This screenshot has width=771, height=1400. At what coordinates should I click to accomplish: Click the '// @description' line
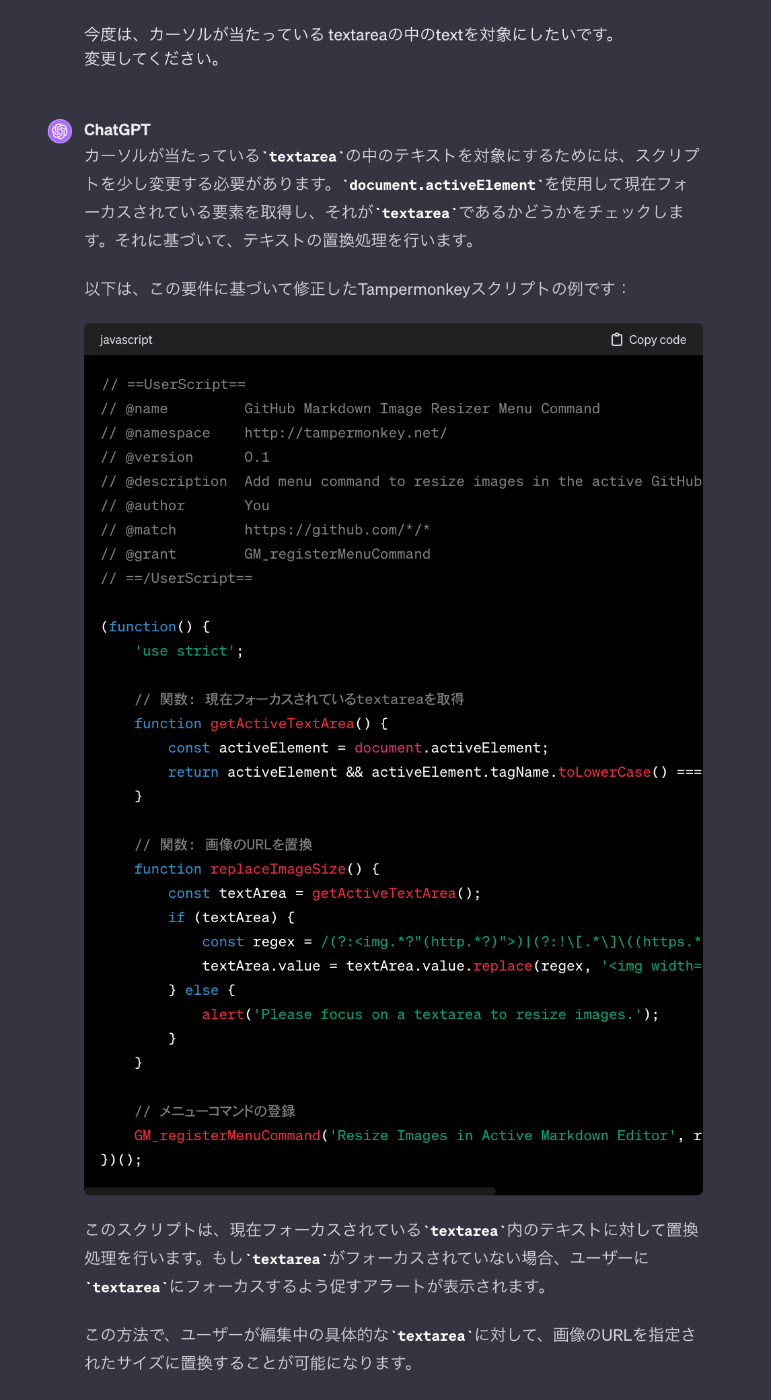(401, 481)
